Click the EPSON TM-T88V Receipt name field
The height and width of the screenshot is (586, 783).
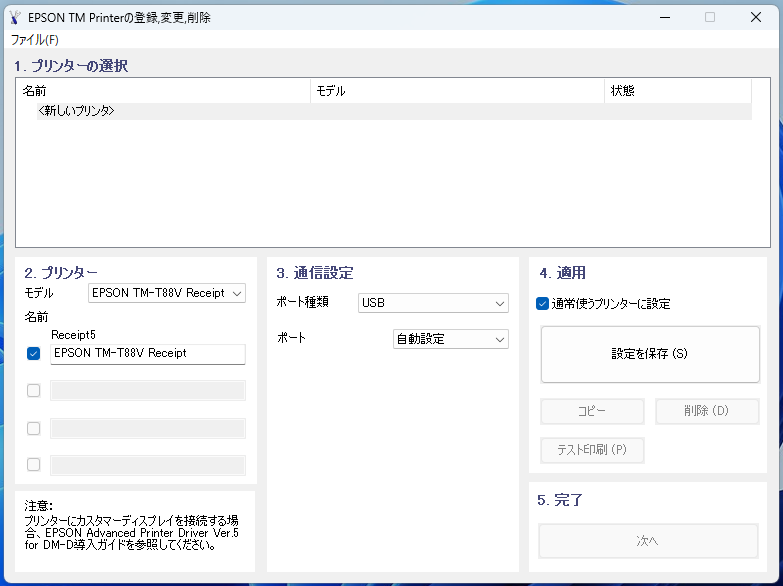(x=147, y=354)
